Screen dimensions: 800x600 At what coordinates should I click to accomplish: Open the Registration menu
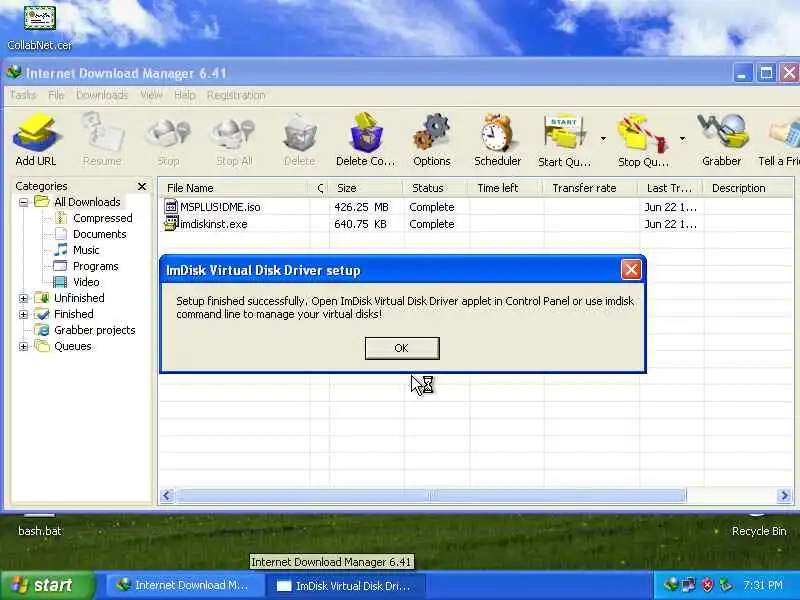coord(236,95)
